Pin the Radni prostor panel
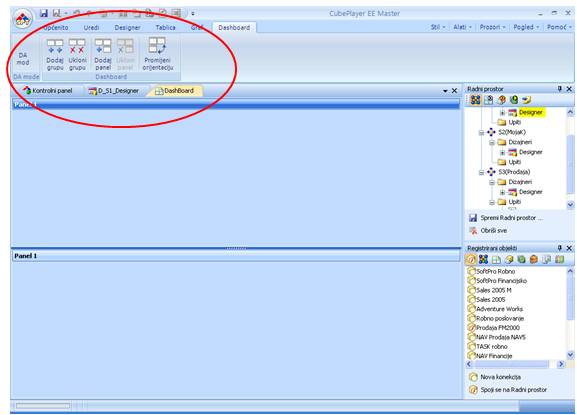The width and height of the screenshot is (577, 415). point(560,89)
